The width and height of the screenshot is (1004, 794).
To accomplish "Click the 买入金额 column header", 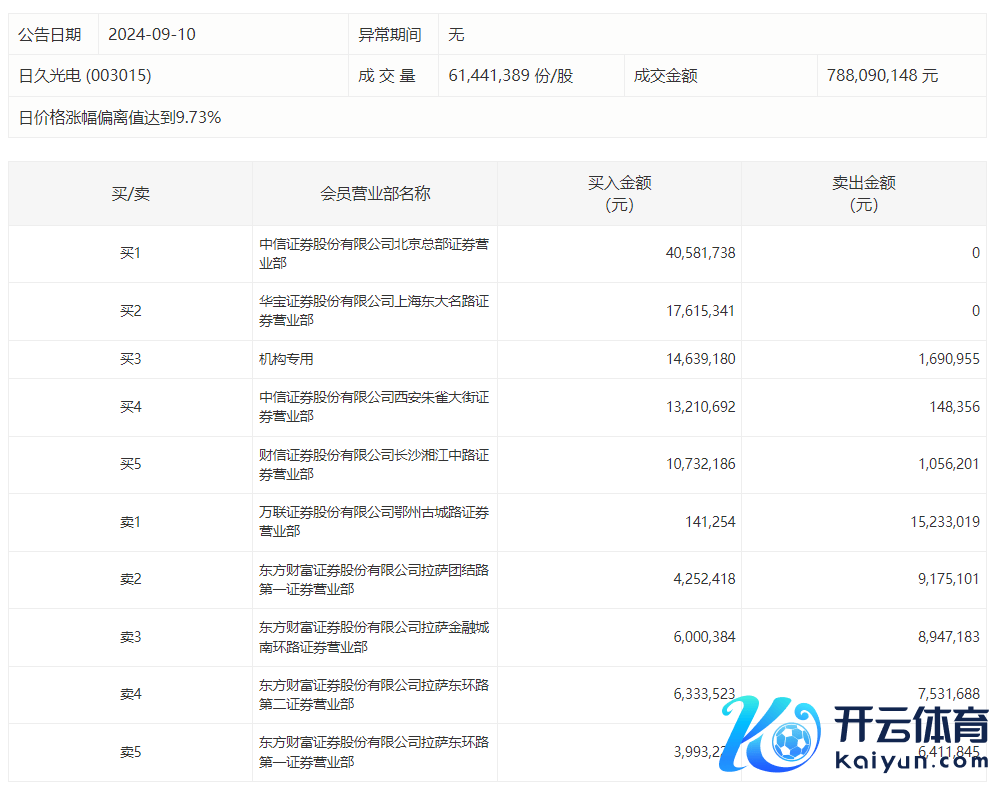I will 619,194.
